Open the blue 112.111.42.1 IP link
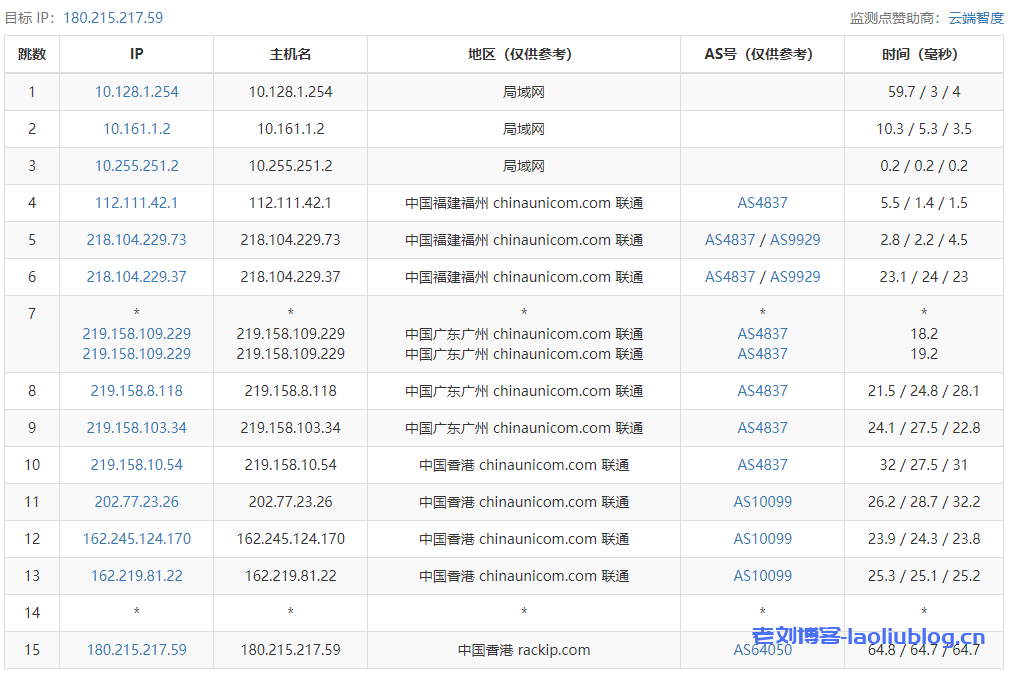This screenshot has width=1011, height=674. point(136,203)
